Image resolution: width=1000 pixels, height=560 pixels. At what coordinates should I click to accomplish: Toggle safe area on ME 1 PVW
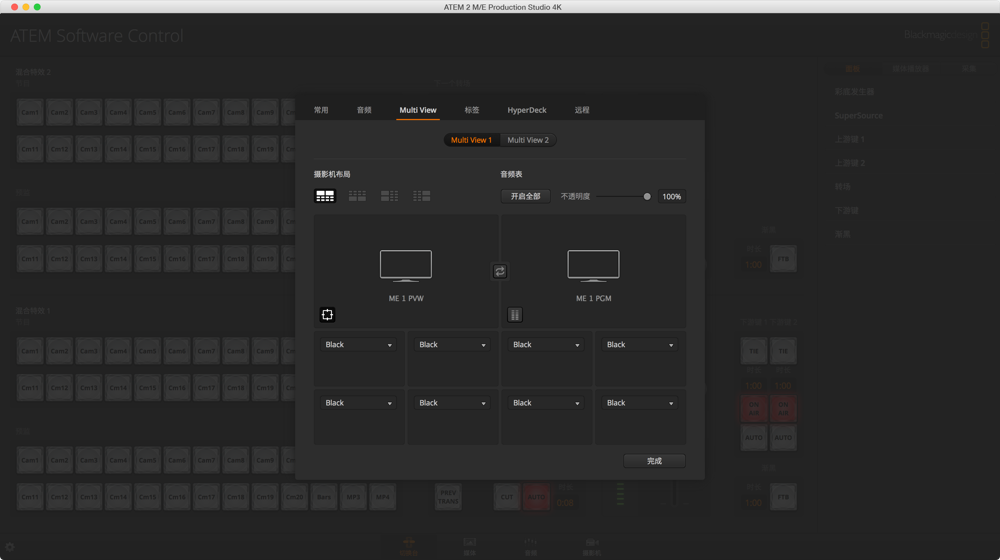pyautogui.click(x=327, y=314)
